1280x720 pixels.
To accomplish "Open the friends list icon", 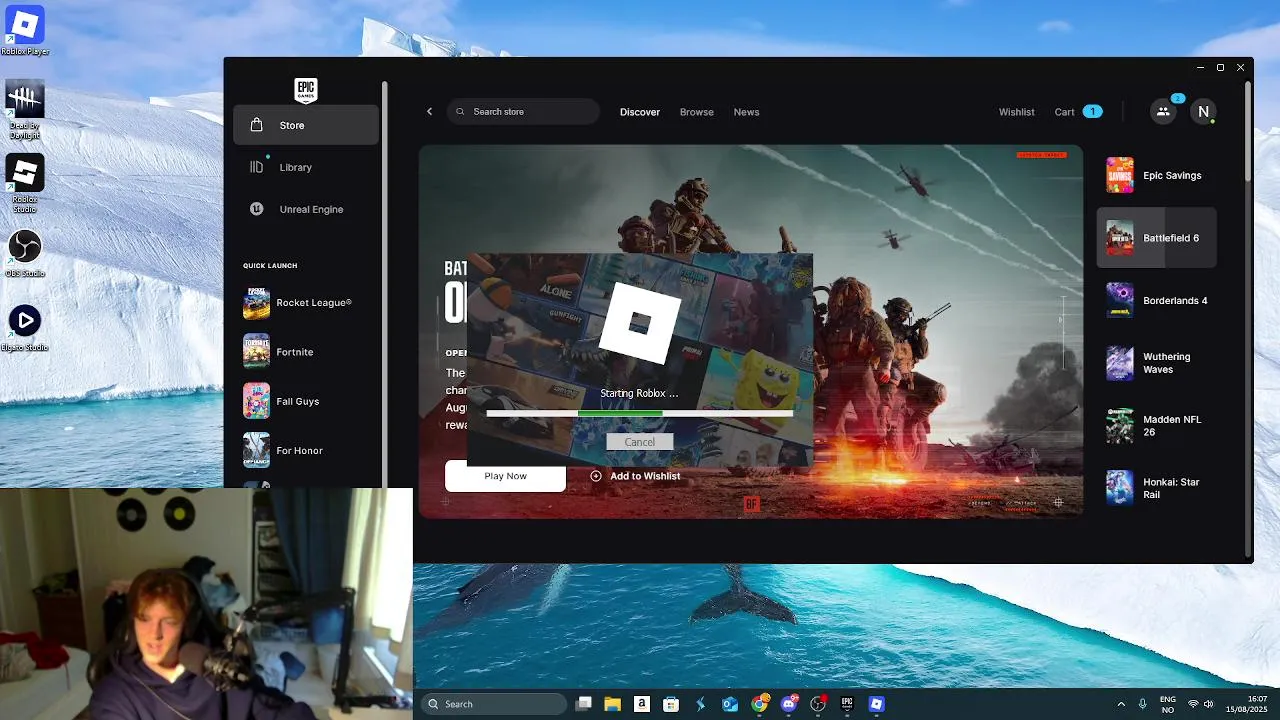I will [x=1163, y=112].
